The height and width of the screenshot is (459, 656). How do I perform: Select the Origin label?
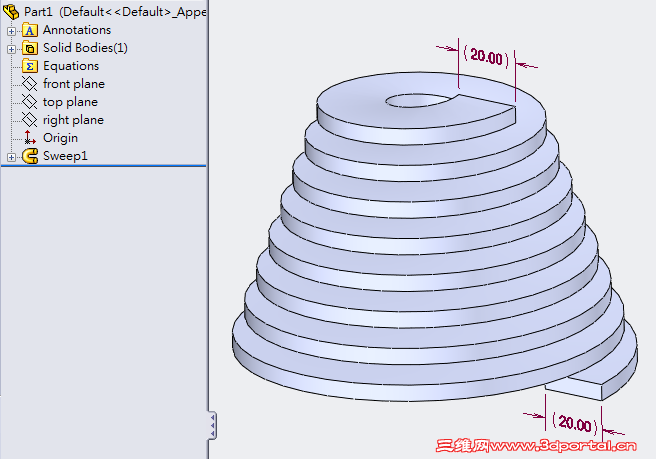click(60, 138)
